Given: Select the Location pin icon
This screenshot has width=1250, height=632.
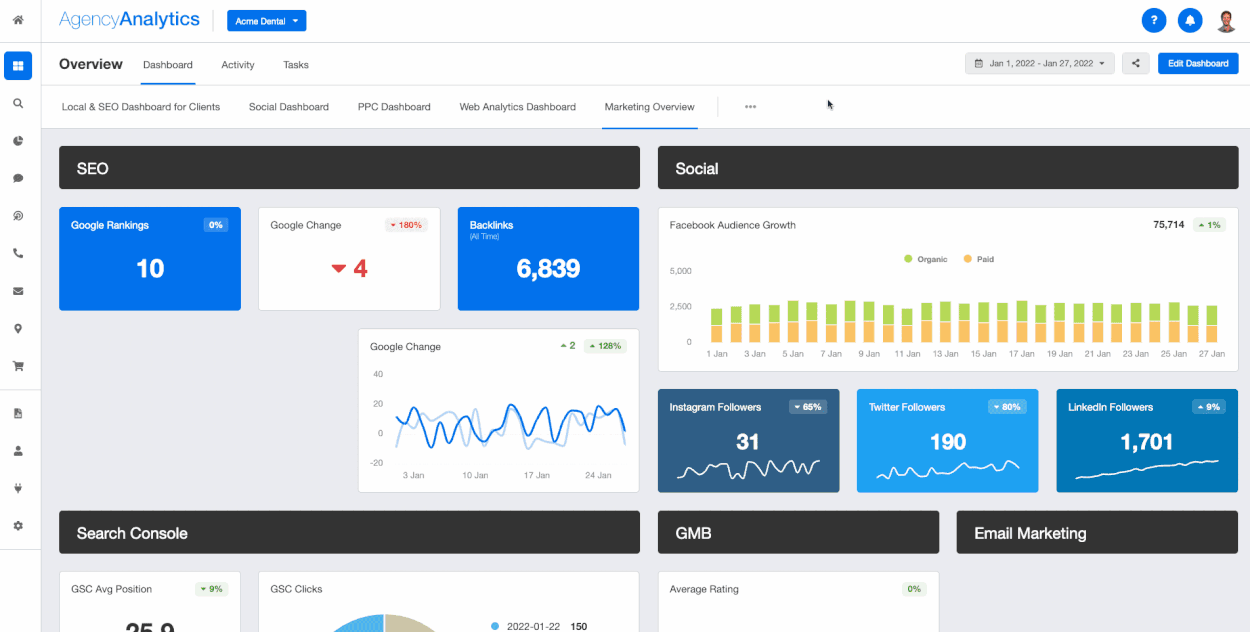Looking at the screenshot, I should (x=18, y=328).
